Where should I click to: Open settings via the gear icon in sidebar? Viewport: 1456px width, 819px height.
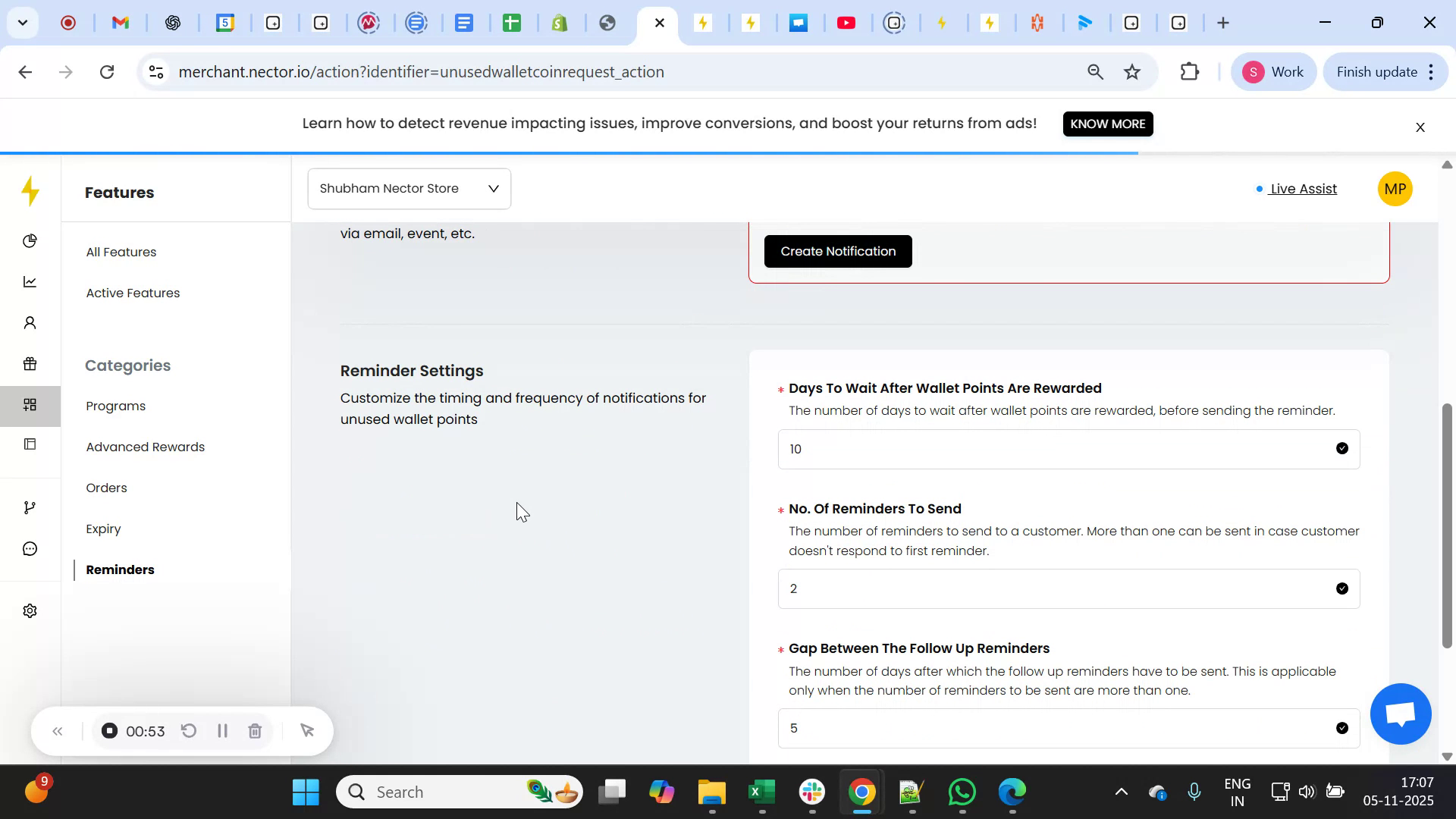tap(30, 610)
